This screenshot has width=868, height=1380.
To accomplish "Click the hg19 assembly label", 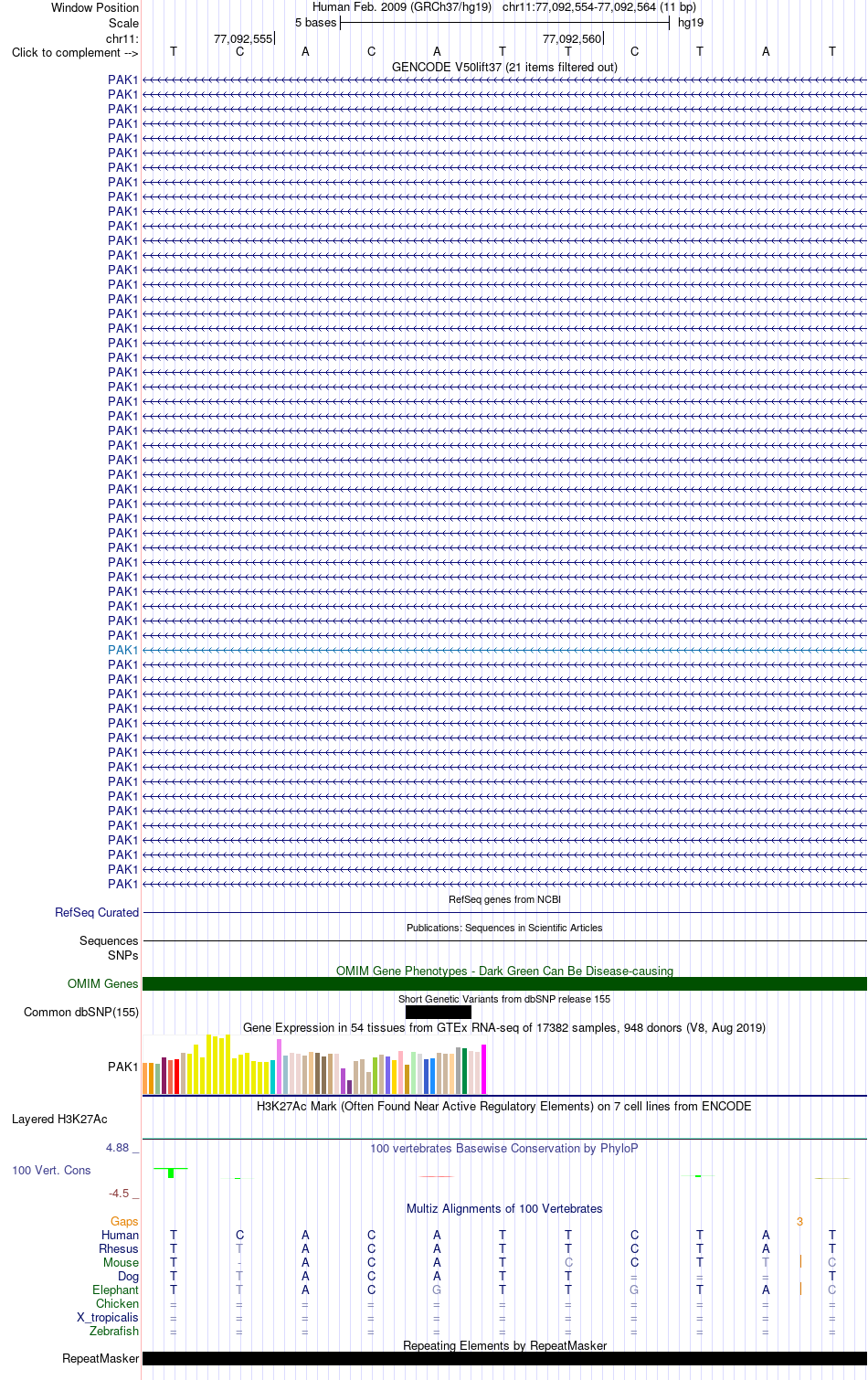I will 691,22.
